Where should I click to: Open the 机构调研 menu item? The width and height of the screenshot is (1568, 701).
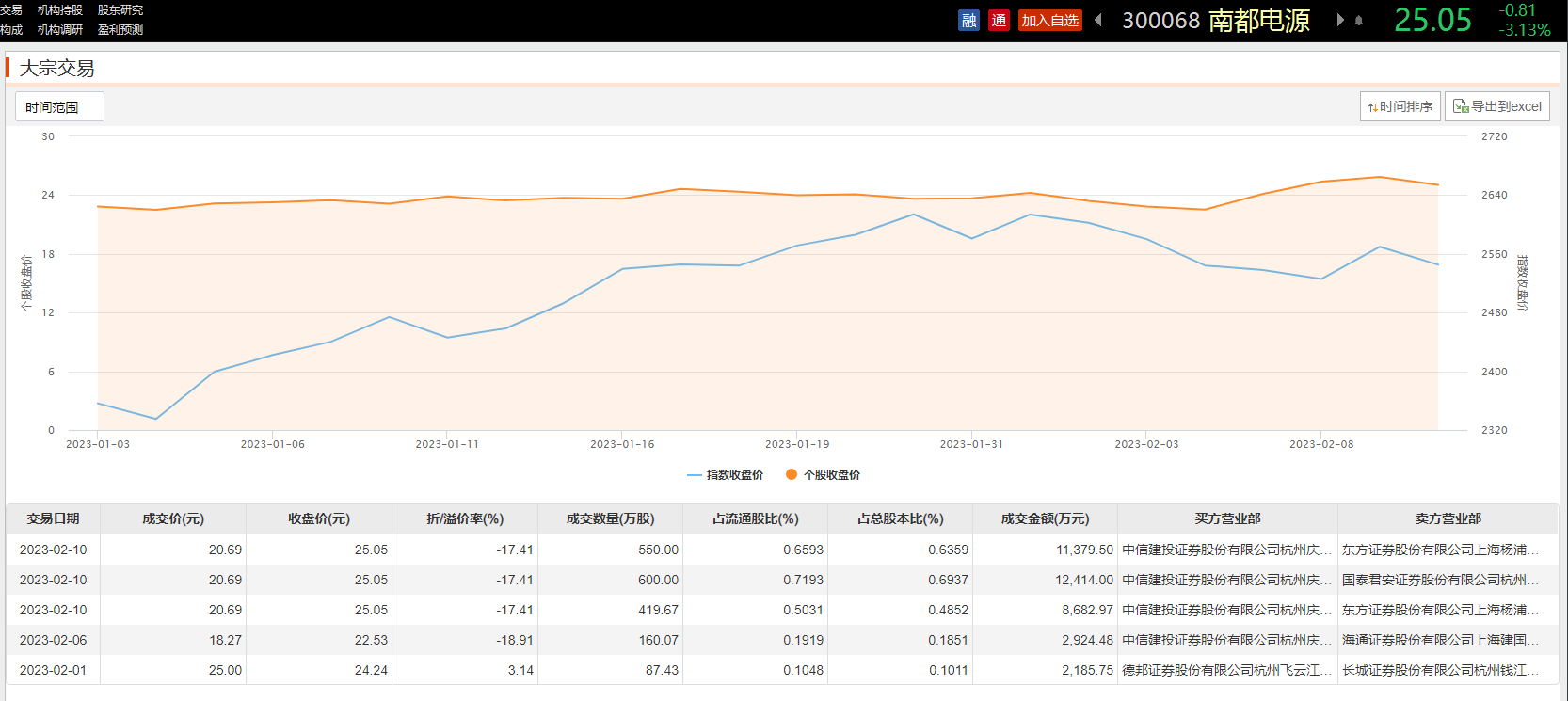pyautogui.click(x=60, y=30)
